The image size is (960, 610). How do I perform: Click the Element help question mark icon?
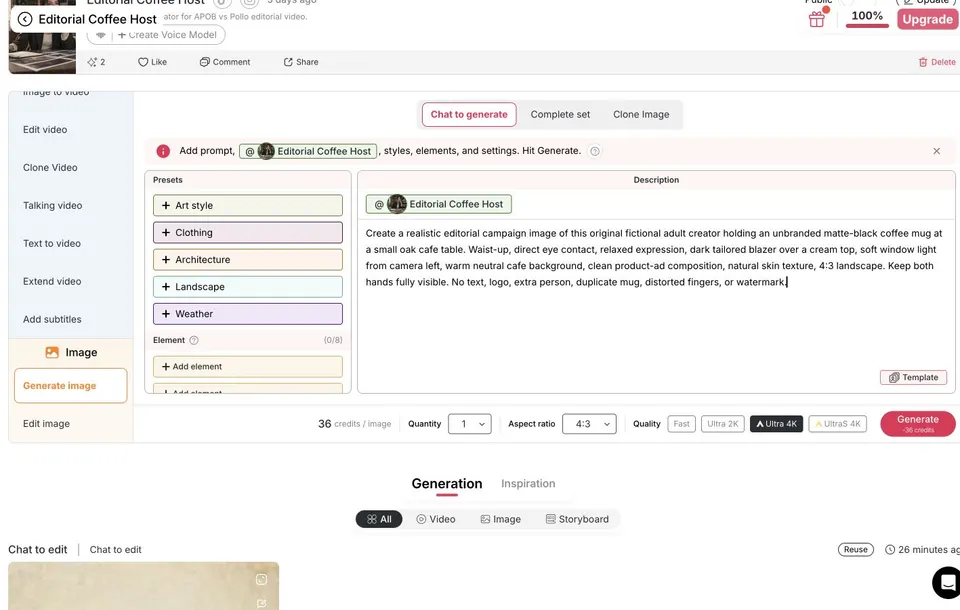pos(193,340)
